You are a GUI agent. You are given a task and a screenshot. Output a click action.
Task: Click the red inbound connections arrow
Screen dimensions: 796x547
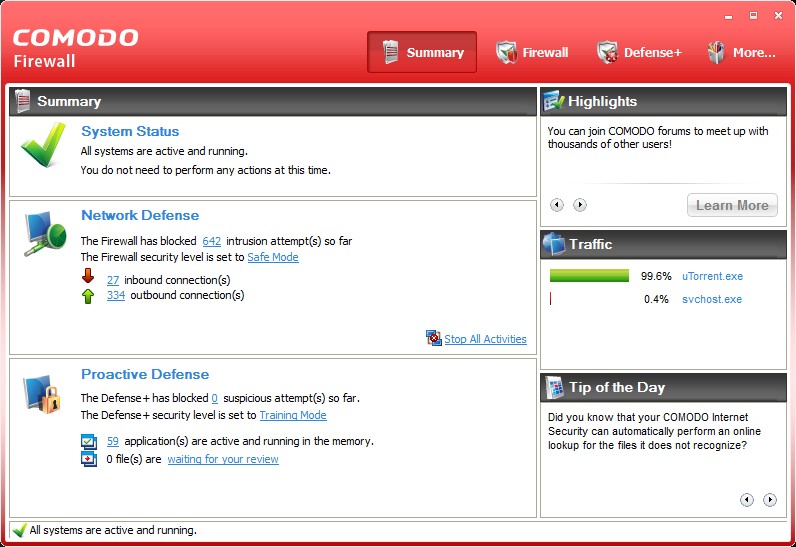point(88,276)
